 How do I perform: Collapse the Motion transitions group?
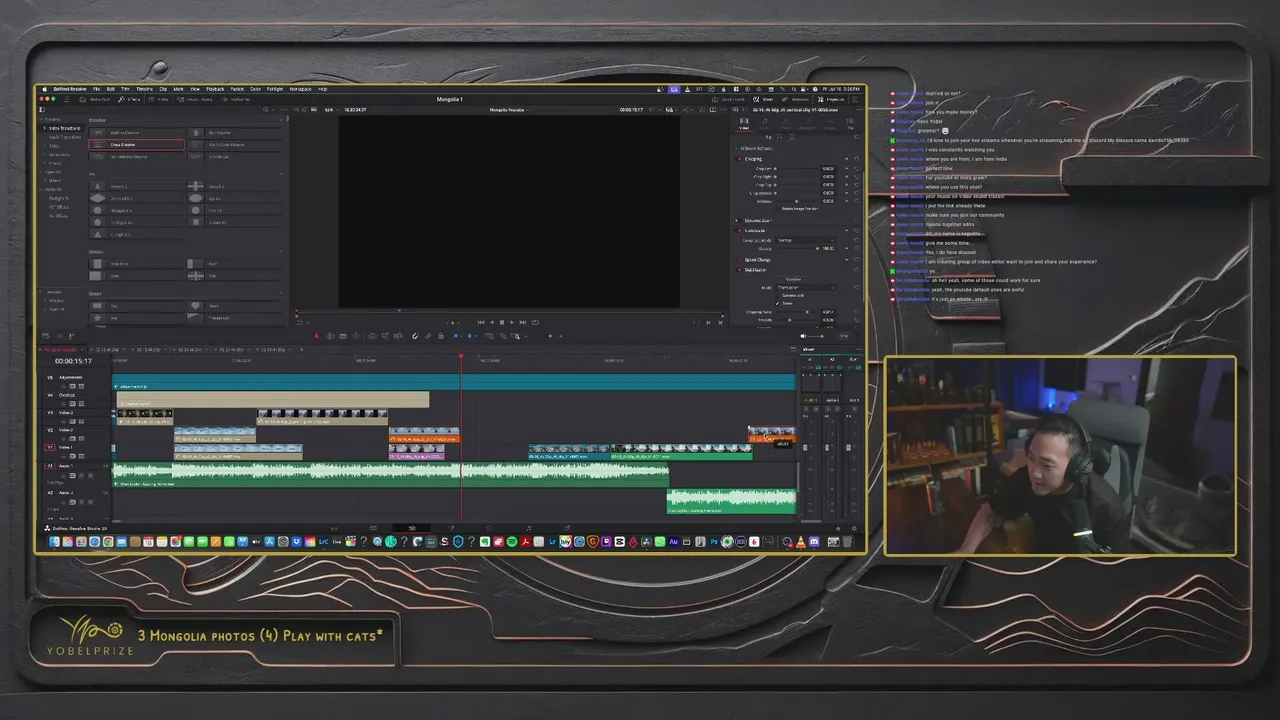click(x=281, y=252)
